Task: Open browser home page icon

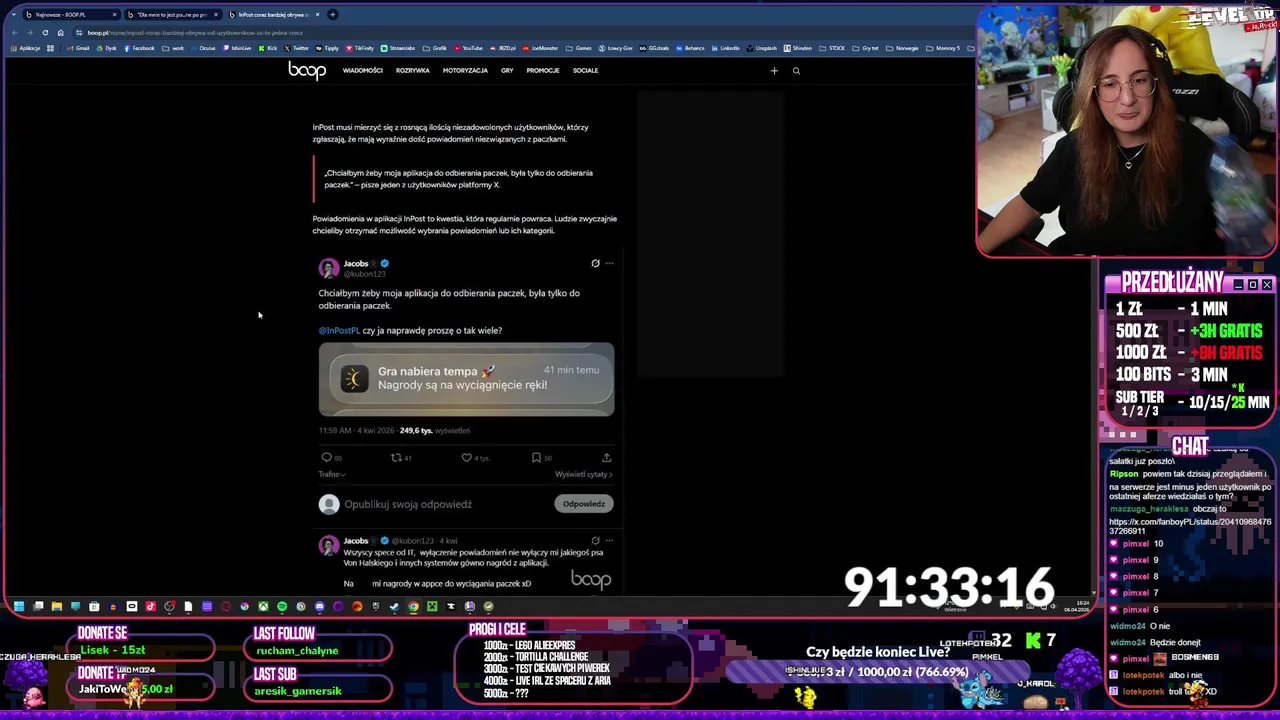Action: 60,33
